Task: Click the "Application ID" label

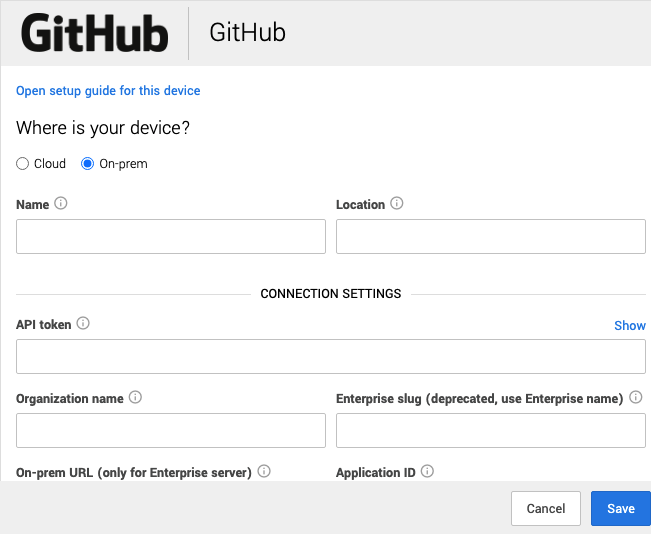Action: click(376, 473)
